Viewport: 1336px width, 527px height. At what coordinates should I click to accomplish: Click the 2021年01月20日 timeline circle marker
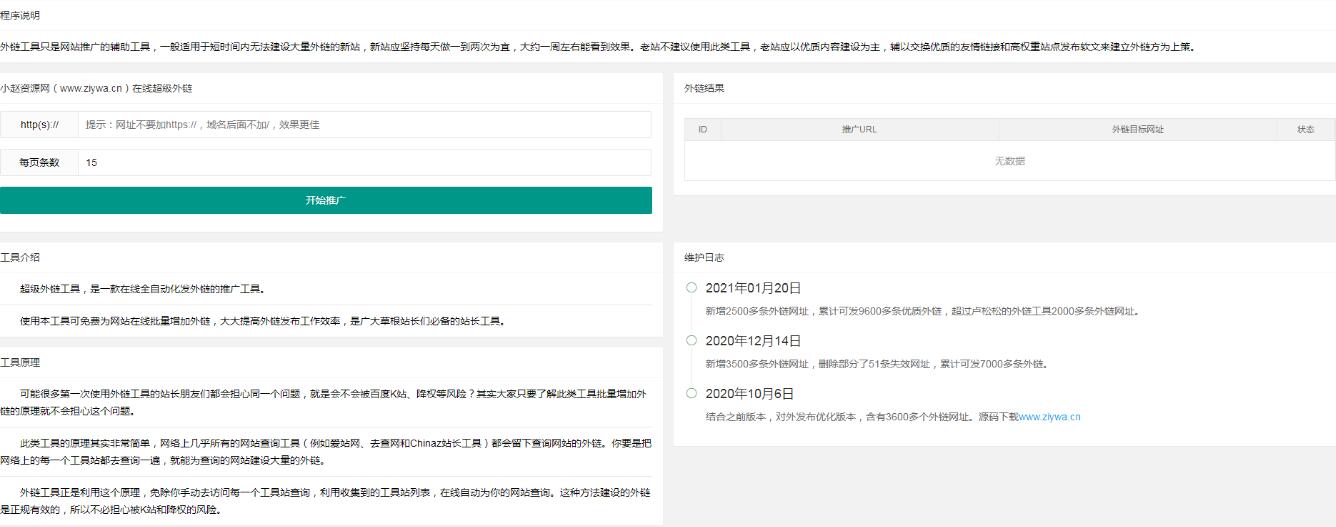click(691, 288)
